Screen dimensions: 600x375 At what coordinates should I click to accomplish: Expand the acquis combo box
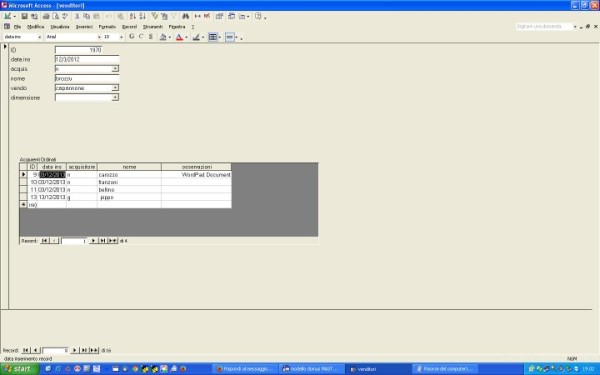[115, 69]
